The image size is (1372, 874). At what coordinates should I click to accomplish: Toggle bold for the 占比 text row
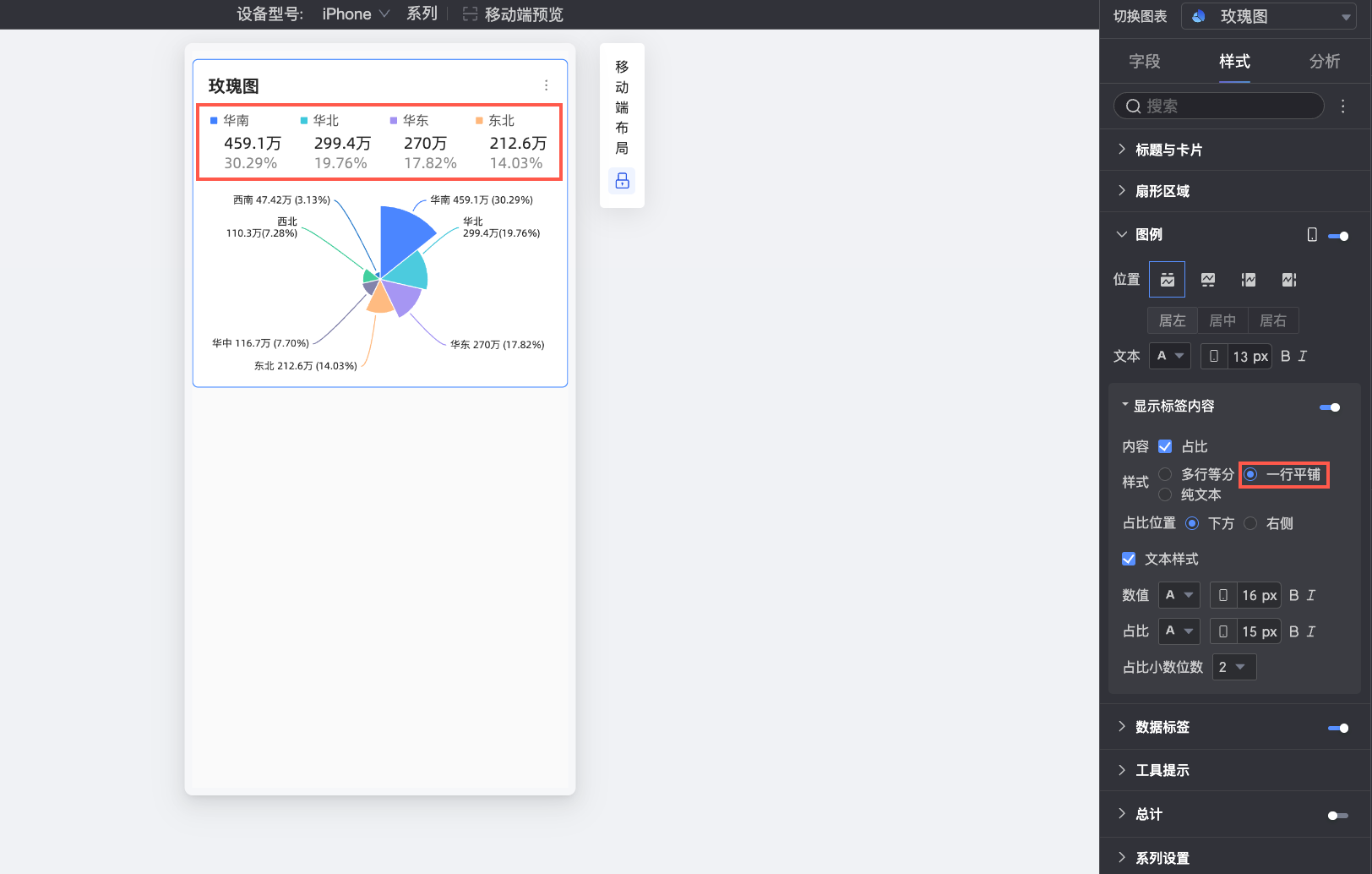(1293, 631)
